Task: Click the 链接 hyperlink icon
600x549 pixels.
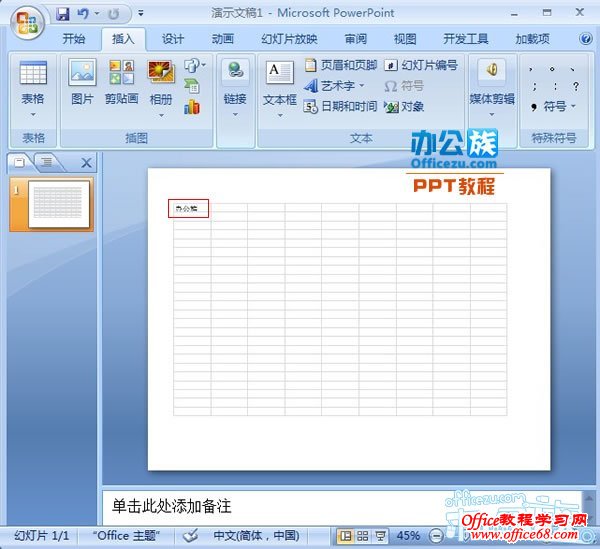Action: click(235, 71)
